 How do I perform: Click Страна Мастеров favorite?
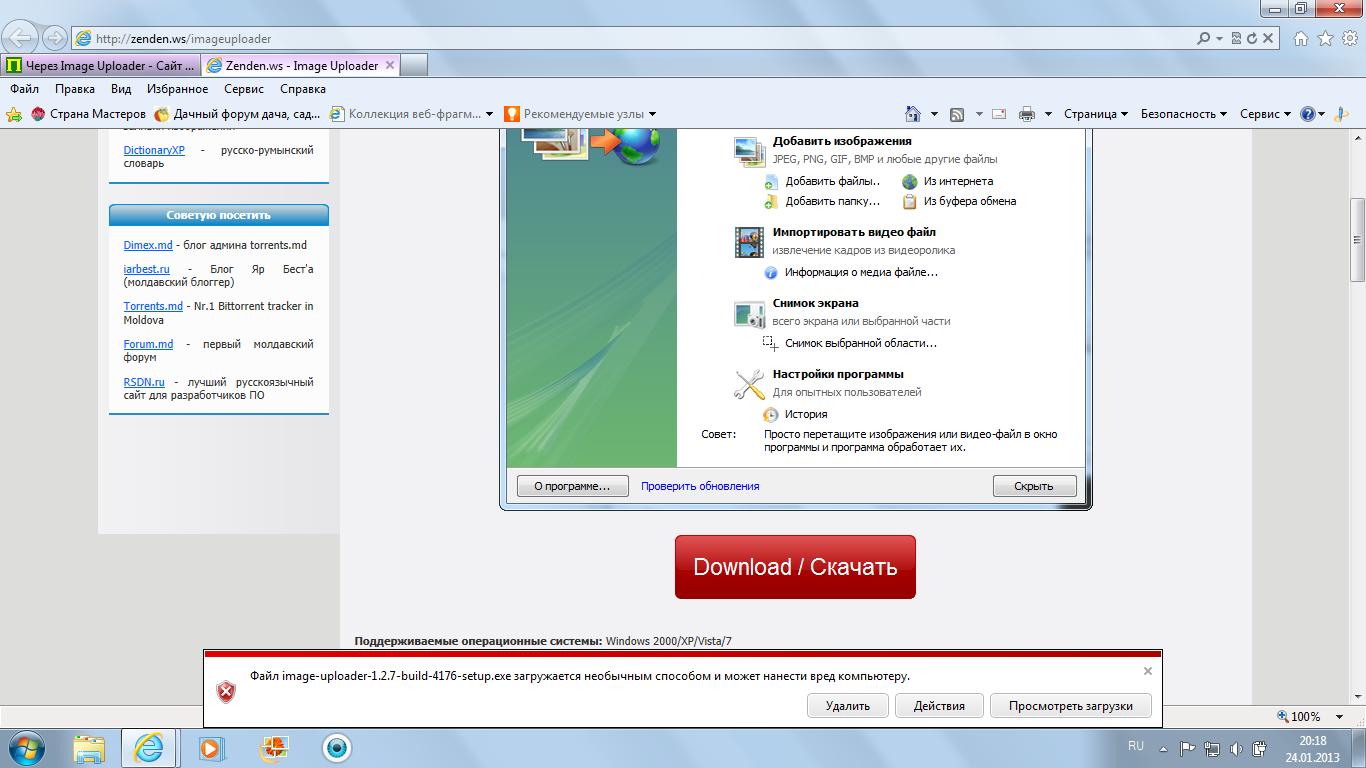pos(88,114)
